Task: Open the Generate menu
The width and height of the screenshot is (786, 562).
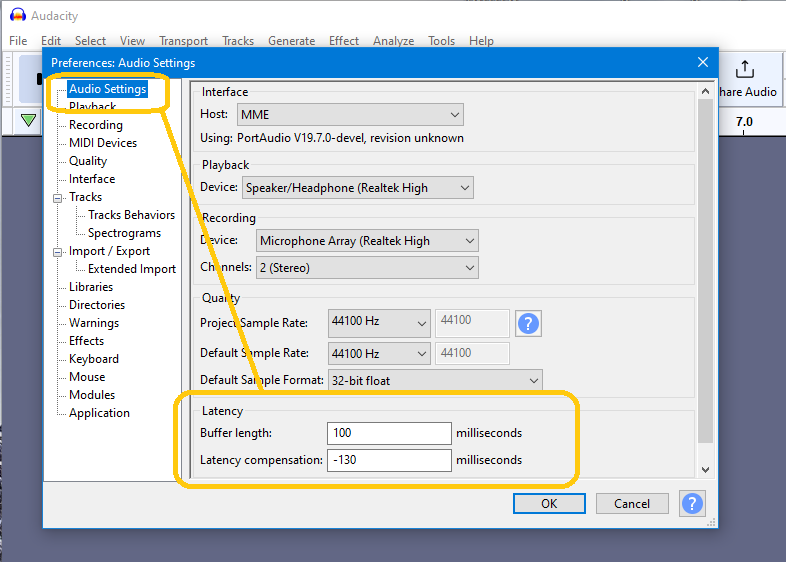Action: pyautogui.click(x=291, y=41)
